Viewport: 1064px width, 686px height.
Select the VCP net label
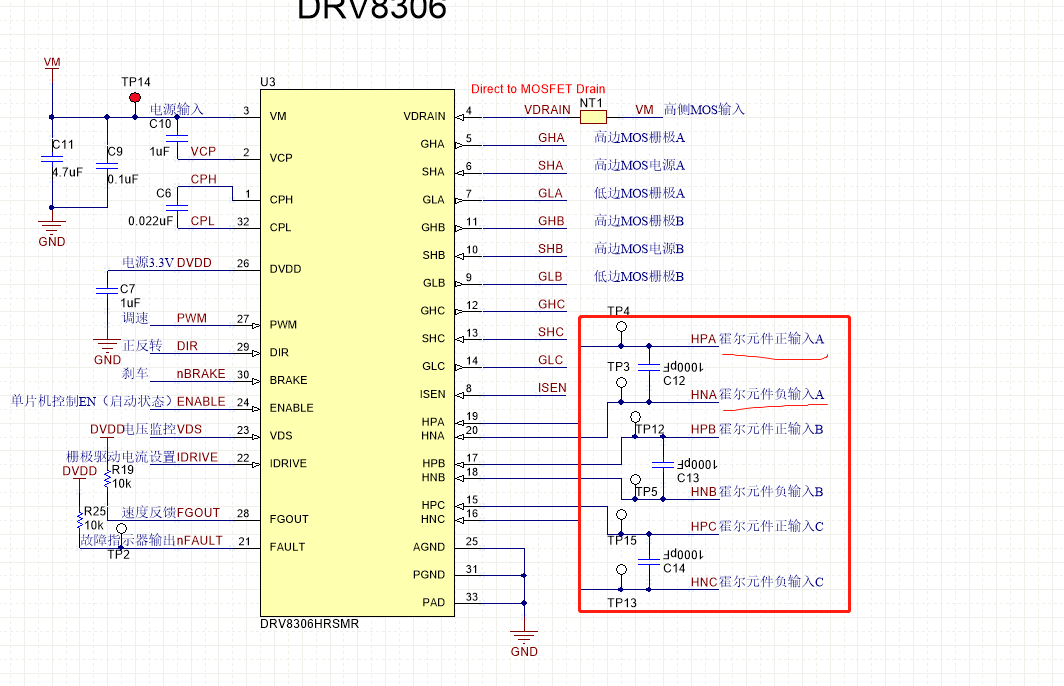click(x=203, y=151)
